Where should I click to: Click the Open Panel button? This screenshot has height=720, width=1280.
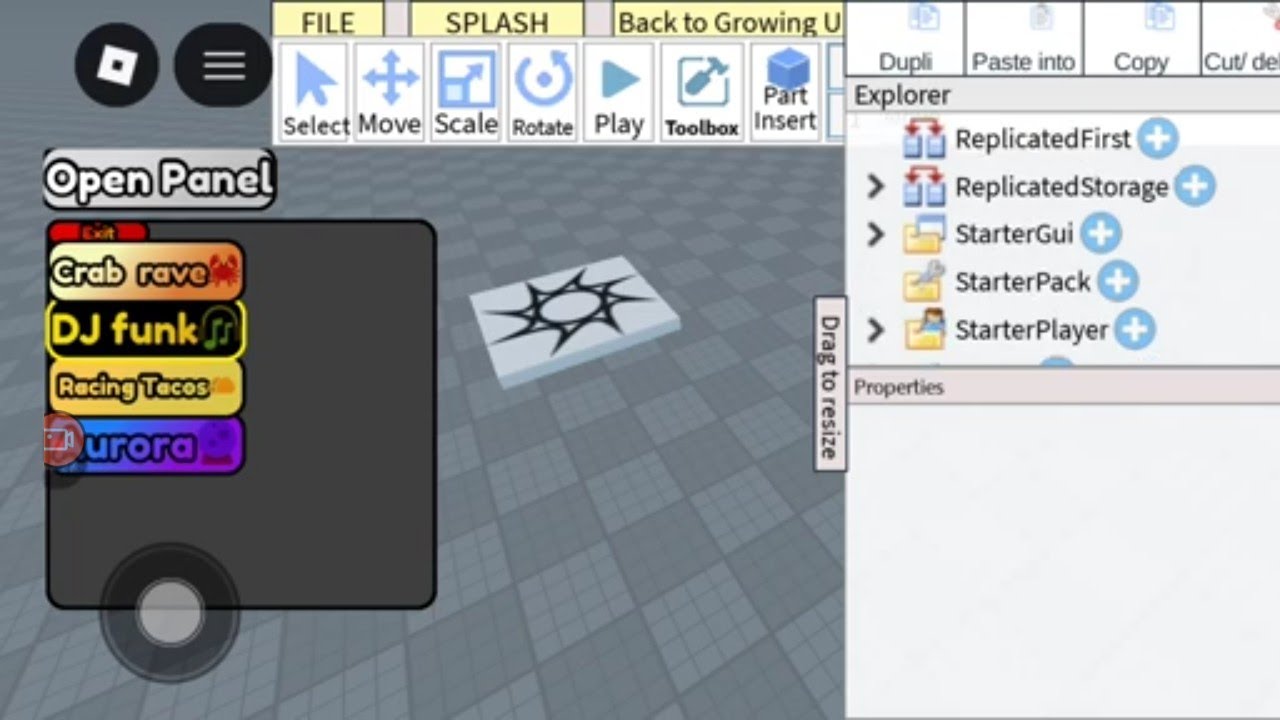[159, 179]
